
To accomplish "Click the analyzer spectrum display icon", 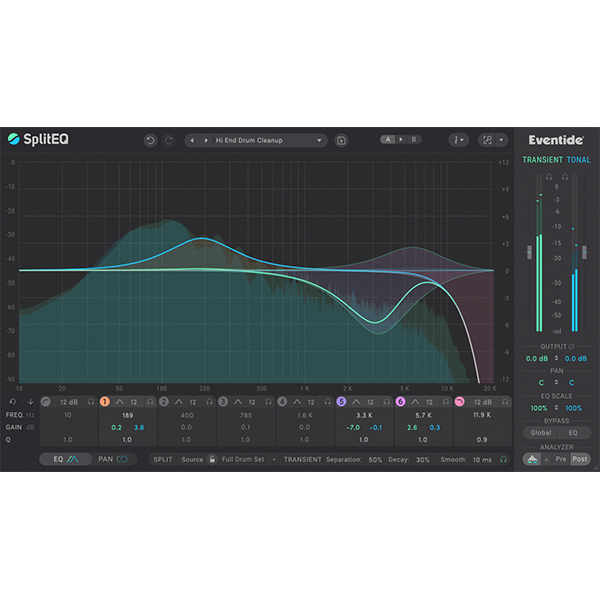I will [x=531, y=459].
